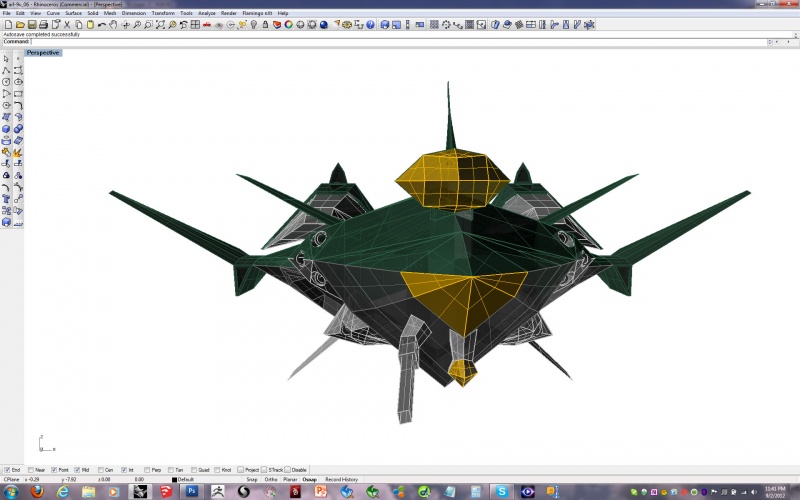
Task: Click the four-viewport layout icon
Action: point(195,24)
